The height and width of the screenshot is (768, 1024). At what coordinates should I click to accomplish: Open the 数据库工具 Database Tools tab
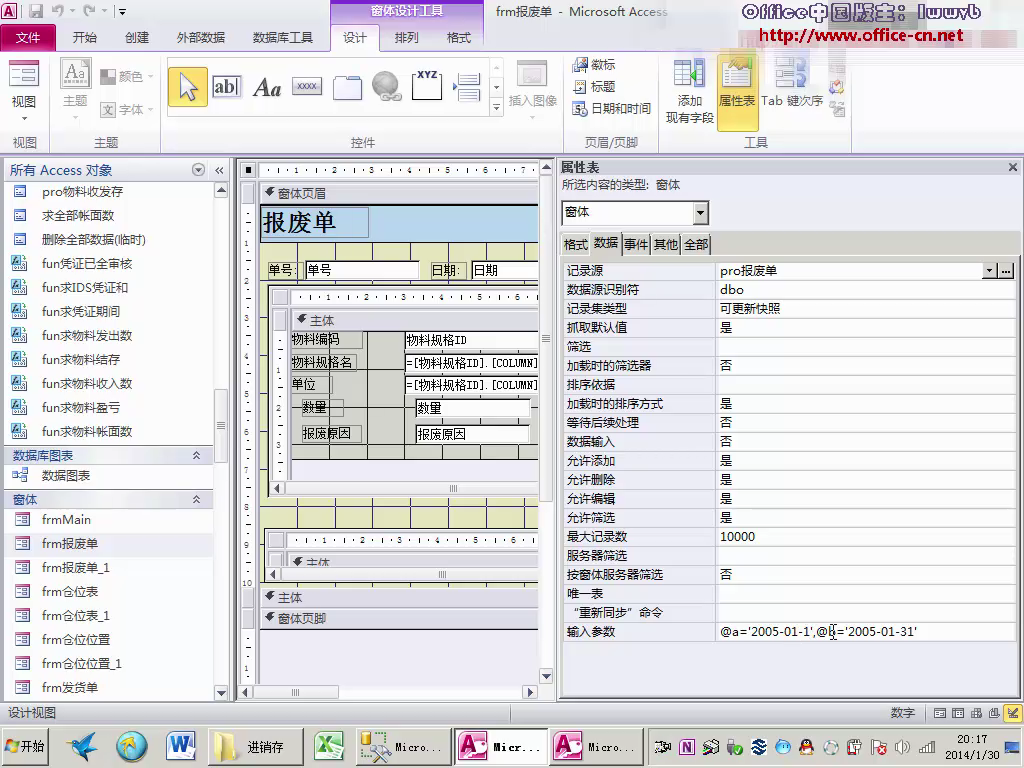tap(282, 37)
